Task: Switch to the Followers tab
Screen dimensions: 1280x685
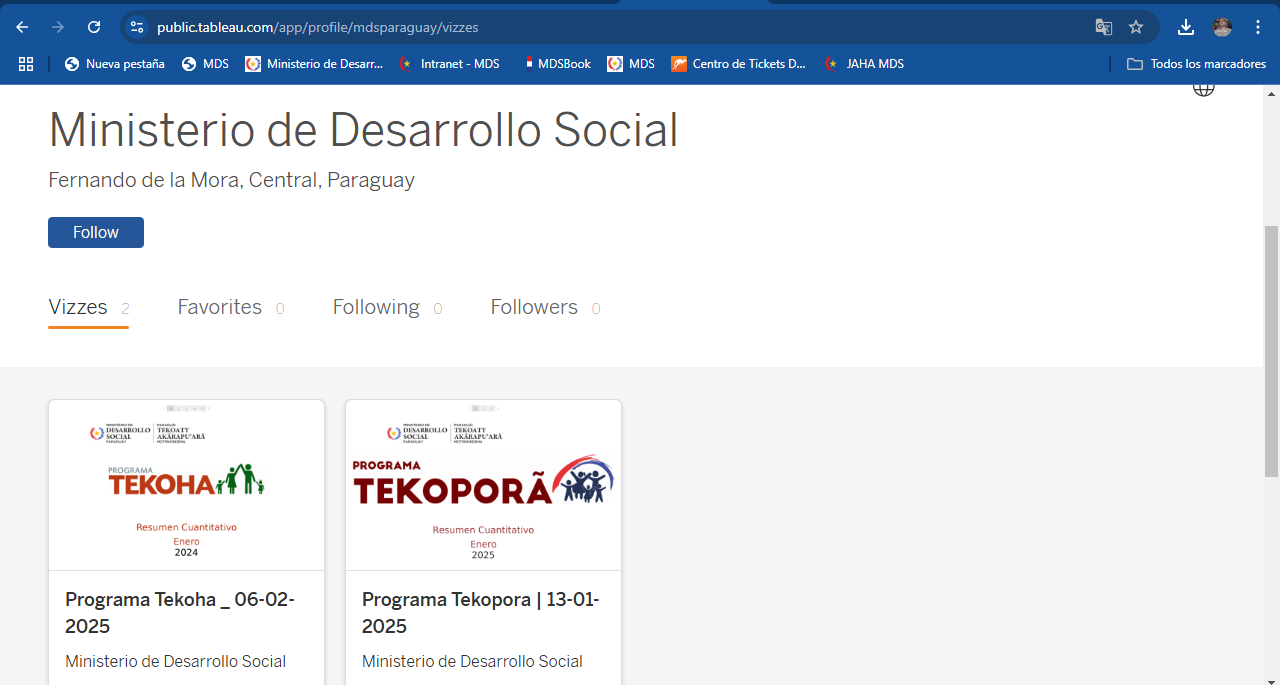Action: (545, 308)
